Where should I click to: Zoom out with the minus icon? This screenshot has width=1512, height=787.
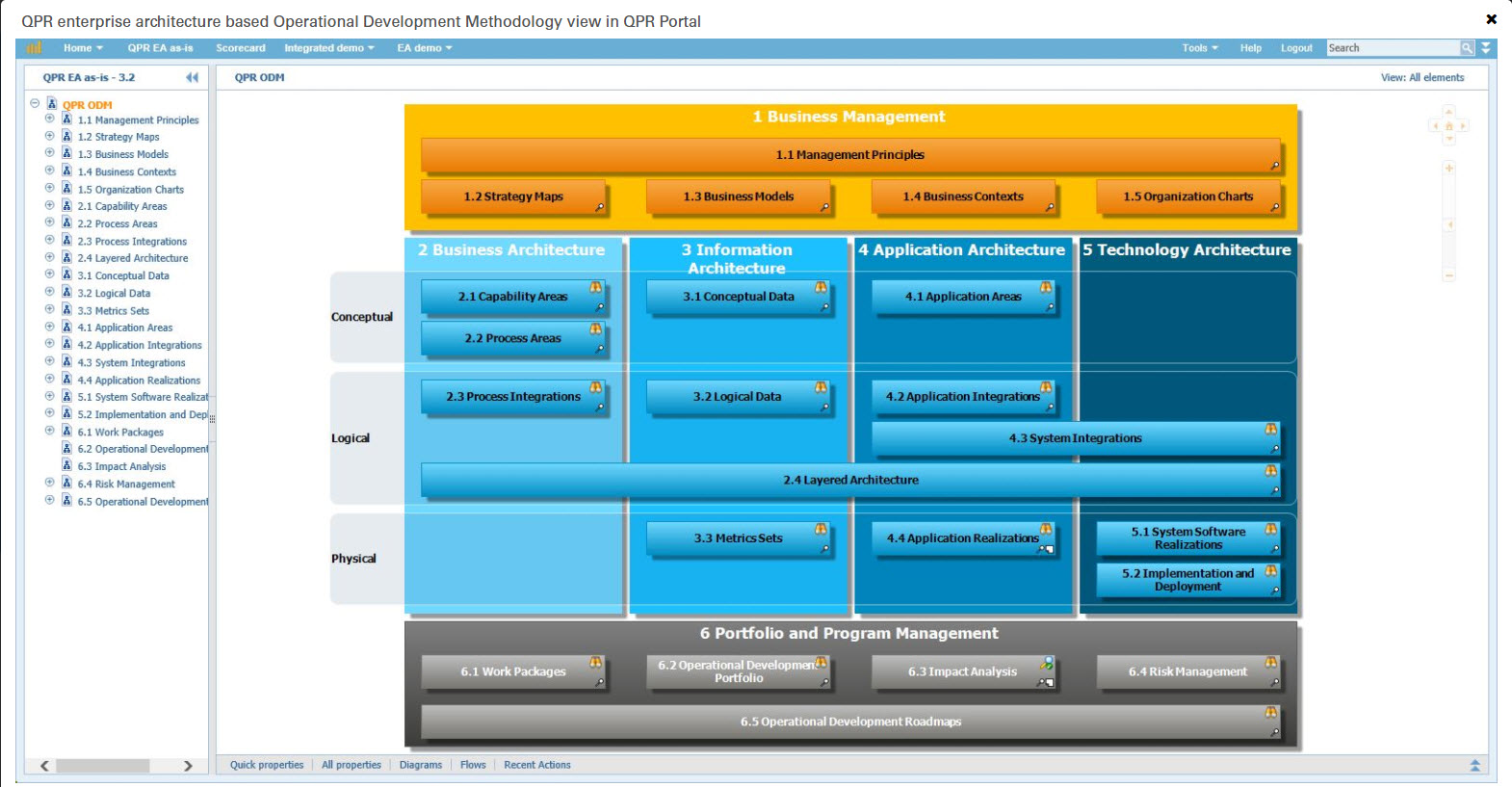point(1448,275)
